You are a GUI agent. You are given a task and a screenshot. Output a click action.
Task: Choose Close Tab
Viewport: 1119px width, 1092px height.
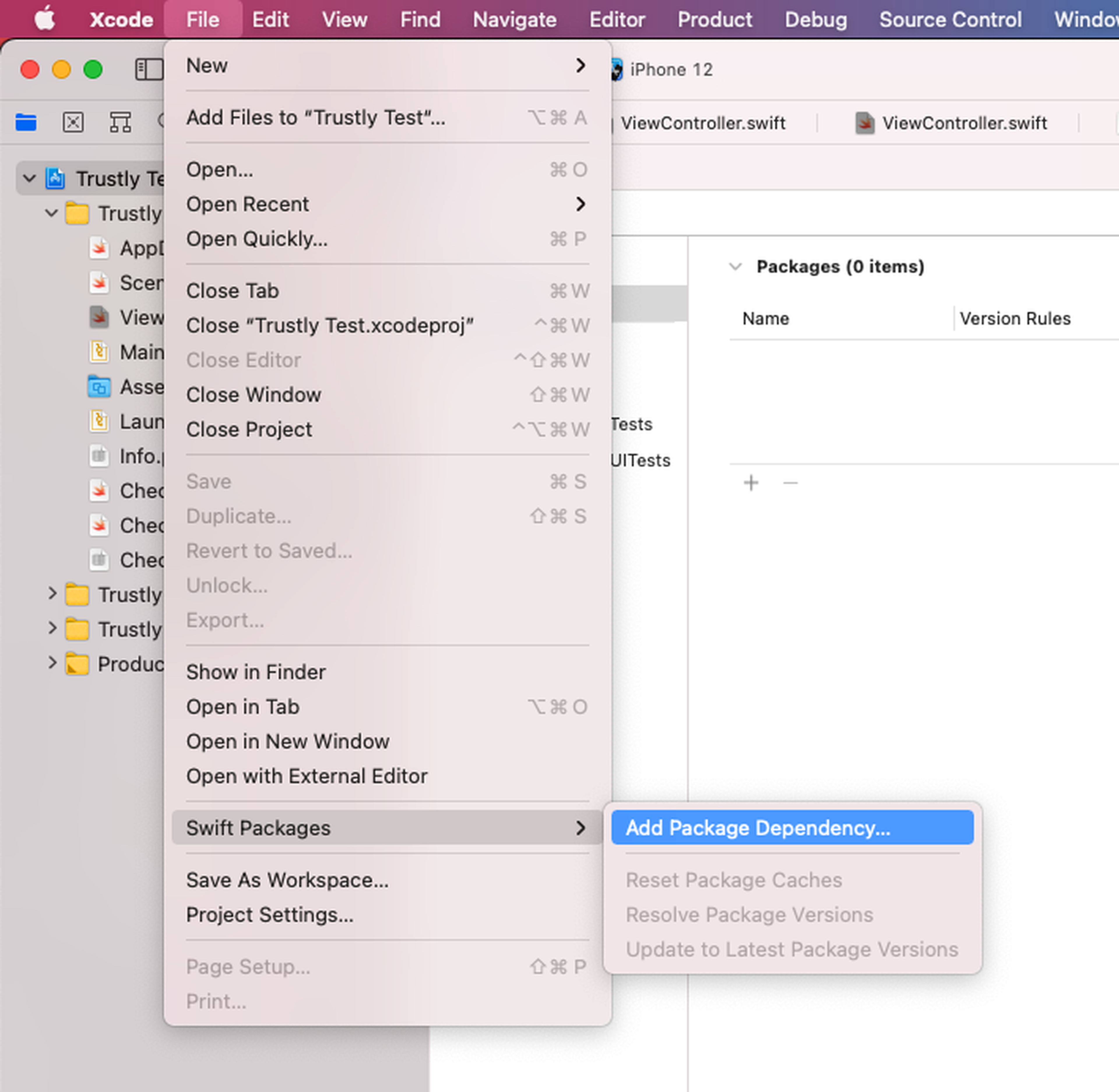point(387,291)
